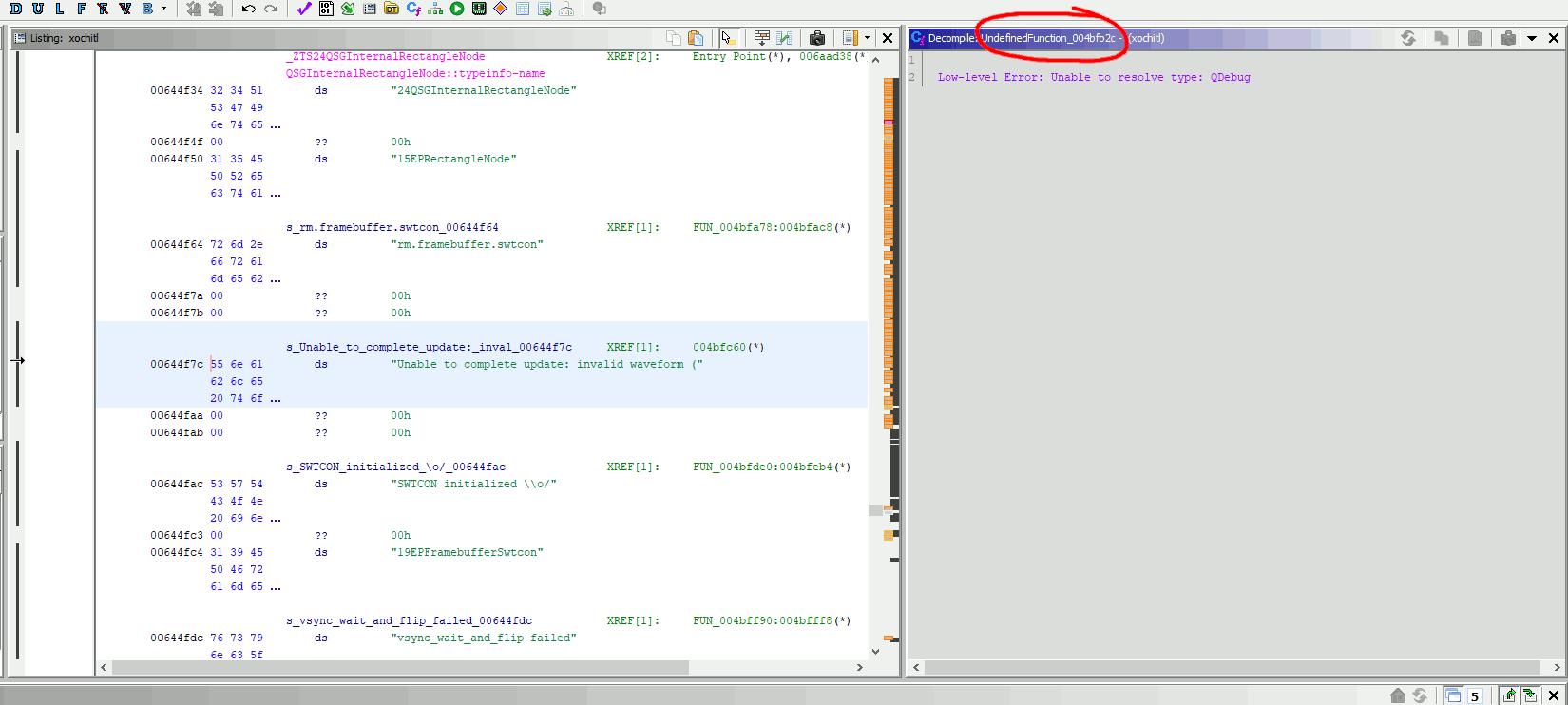
Task: Click the bottom panel green down-arrow icon
Action: 1530,695
